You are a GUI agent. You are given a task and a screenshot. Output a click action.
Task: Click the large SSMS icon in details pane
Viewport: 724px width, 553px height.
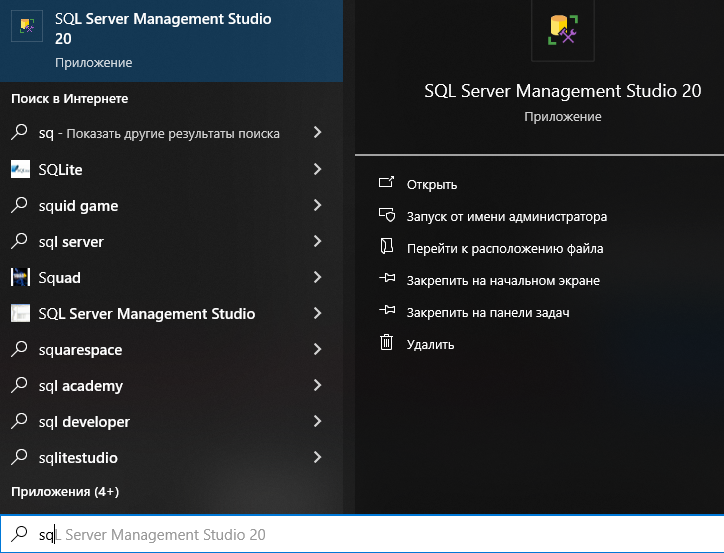[x=563, y=29]
